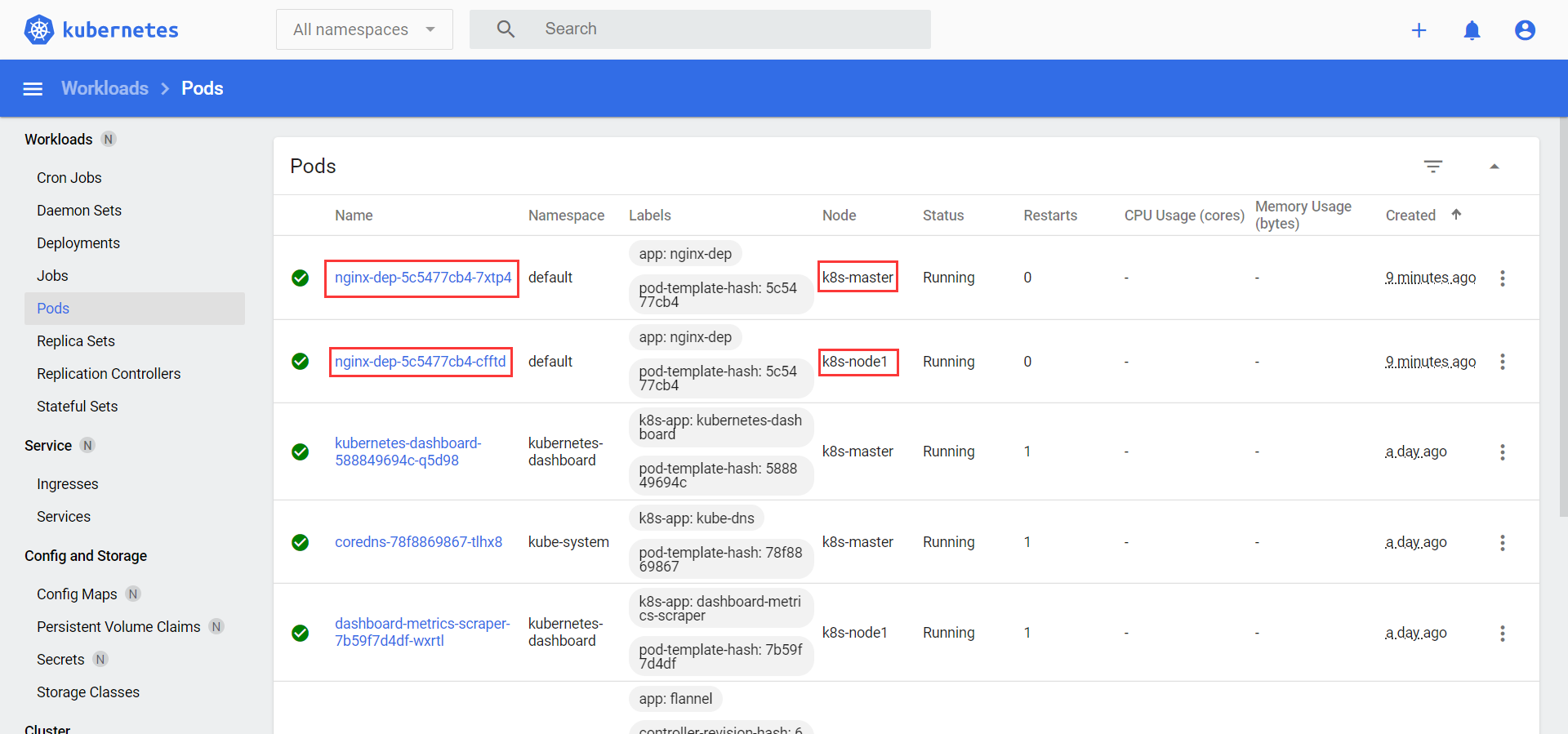The image size is (1568, 734).
Task: Open Cron Jobs in sidebar
Action: click(69, 178)
